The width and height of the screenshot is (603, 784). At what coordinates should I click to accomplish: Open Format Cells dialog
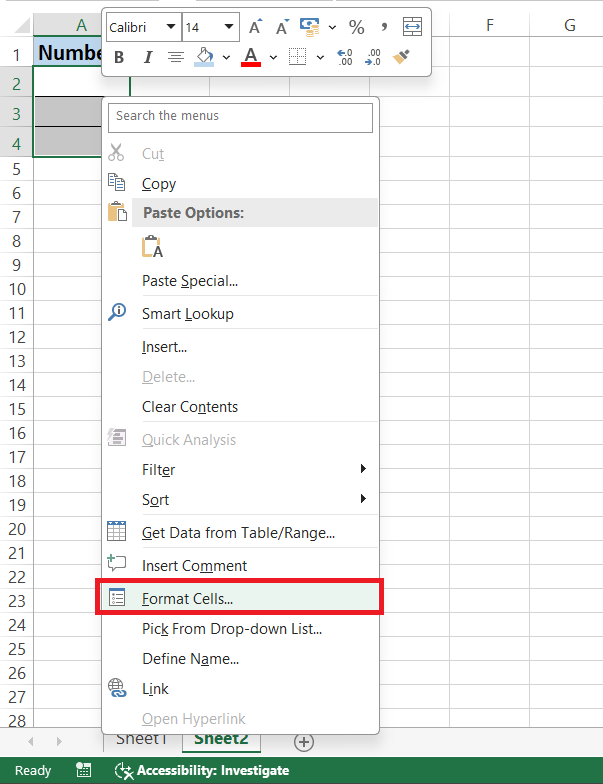(240, 598)
